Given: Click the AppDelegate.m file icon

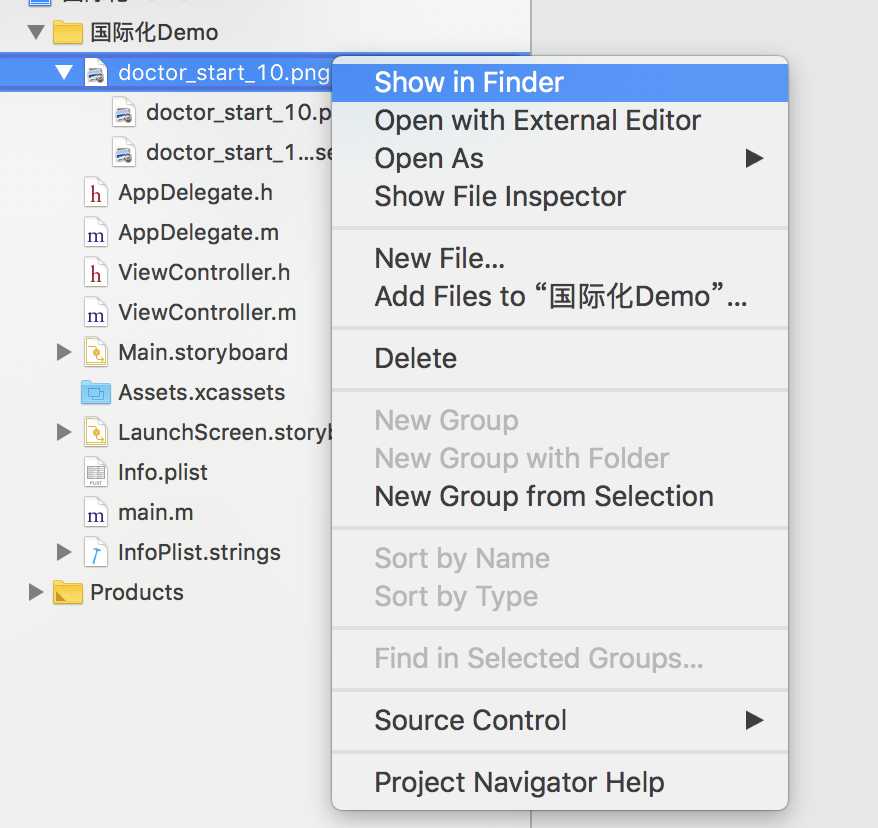Looking at the screenshot, I should (95, 233).
